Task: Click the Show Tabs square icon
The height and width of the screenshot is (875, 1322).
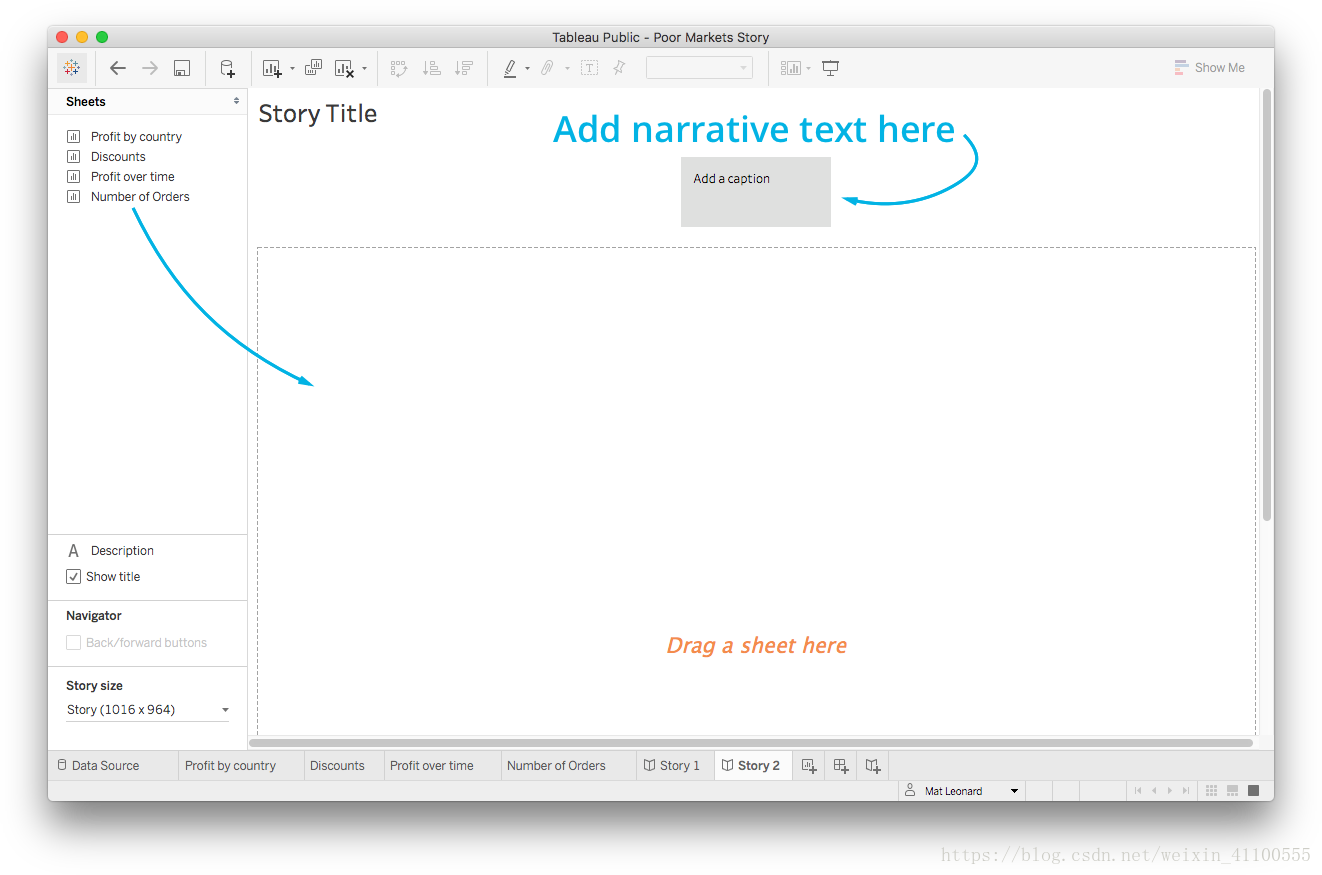Action: coord(1253,791)
